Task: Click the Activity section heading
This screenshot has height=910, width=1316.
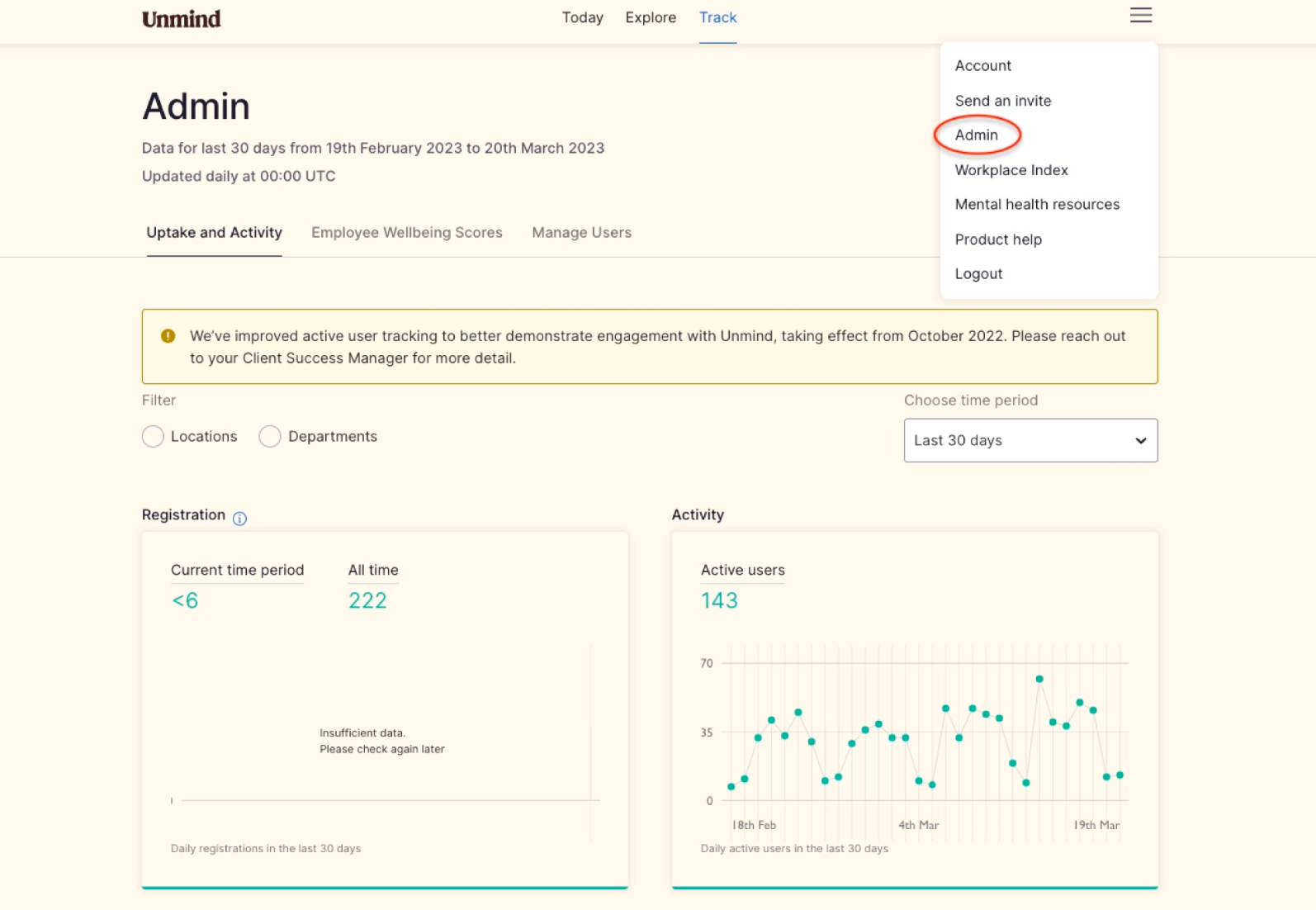Action: (697, 514)
